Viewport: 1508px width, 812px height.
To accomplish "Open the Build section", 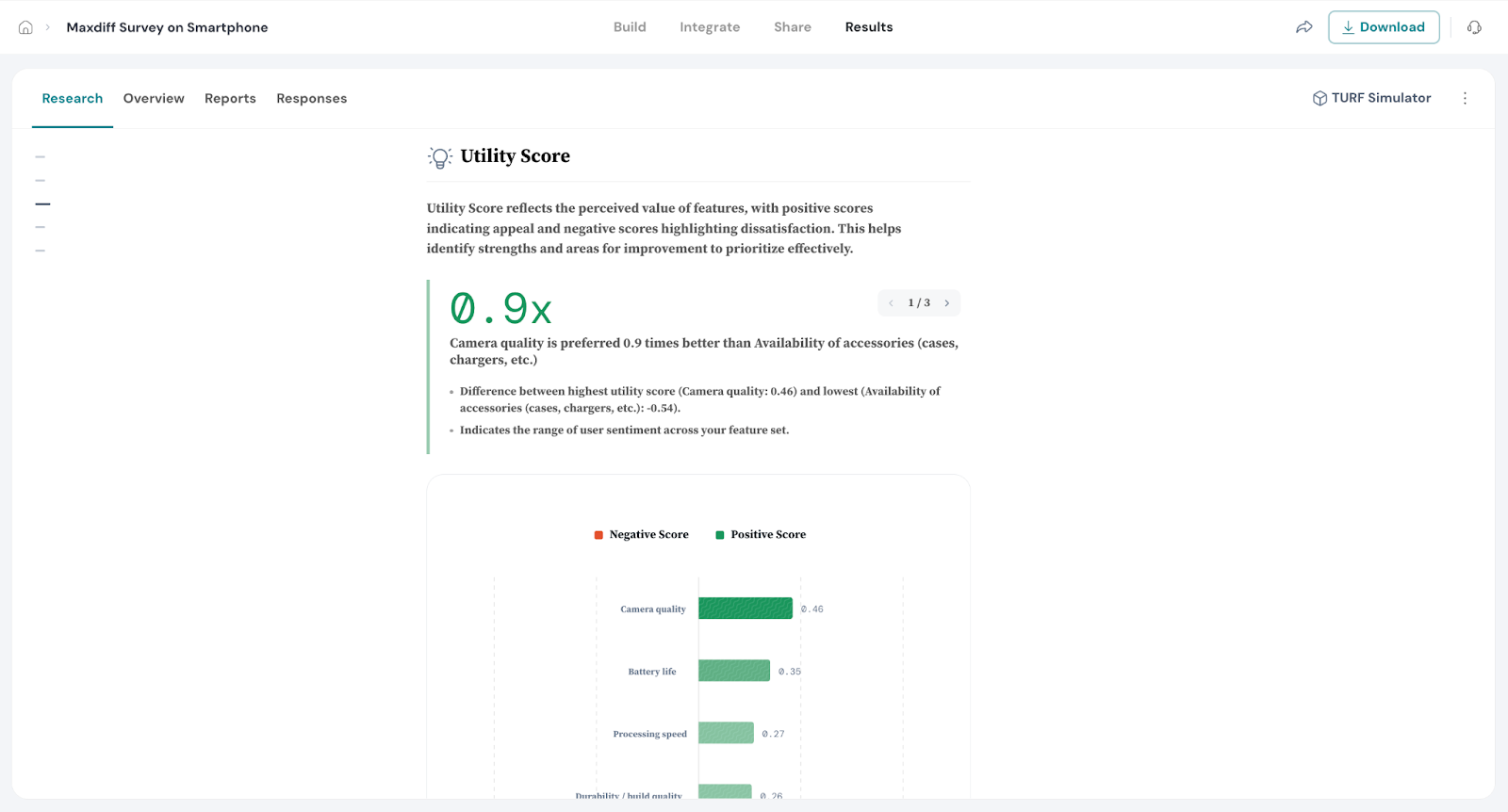I will click(630, 27).
